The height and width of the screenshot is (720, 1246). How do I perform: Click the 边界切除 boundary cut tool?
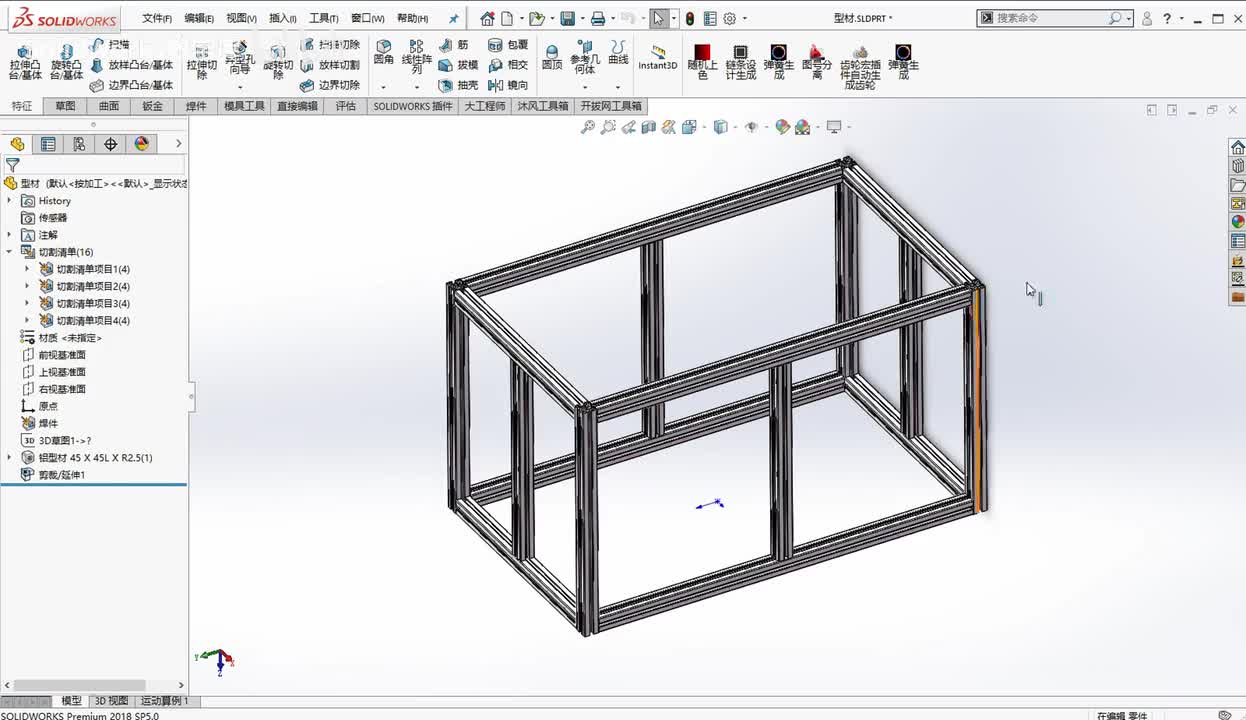pyautogui.click(x=330, y=85)
